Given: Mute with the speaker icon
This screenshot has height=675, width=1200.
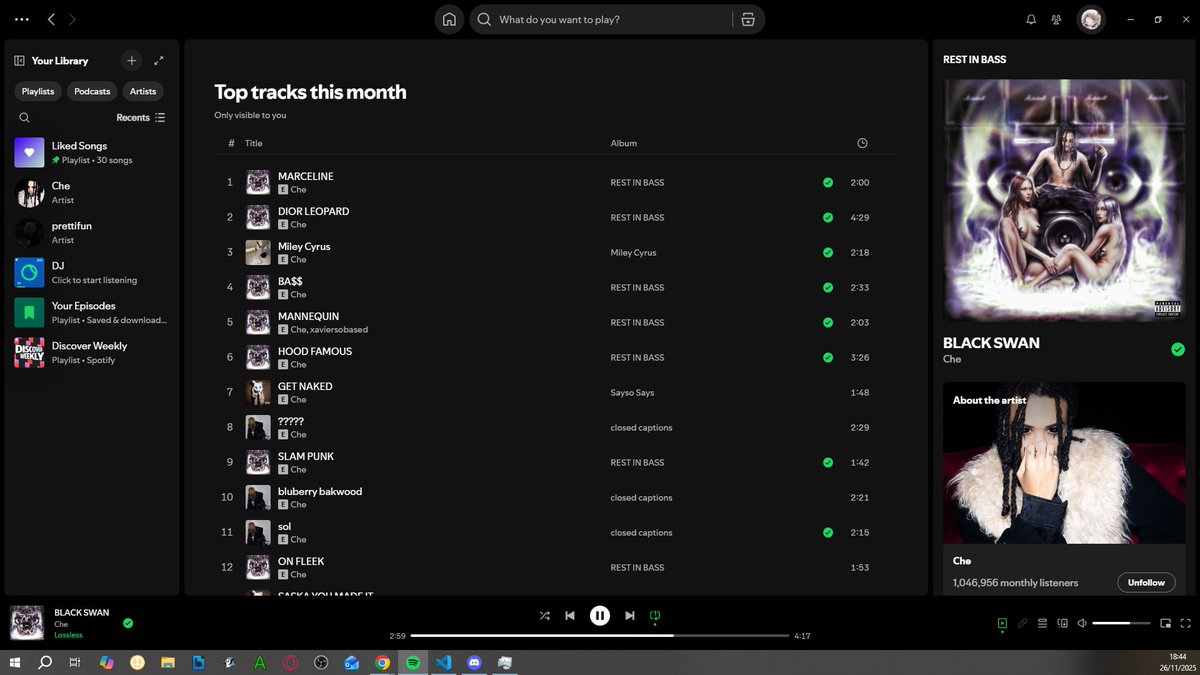Looking at the screenshot, I should [1082, 623].
